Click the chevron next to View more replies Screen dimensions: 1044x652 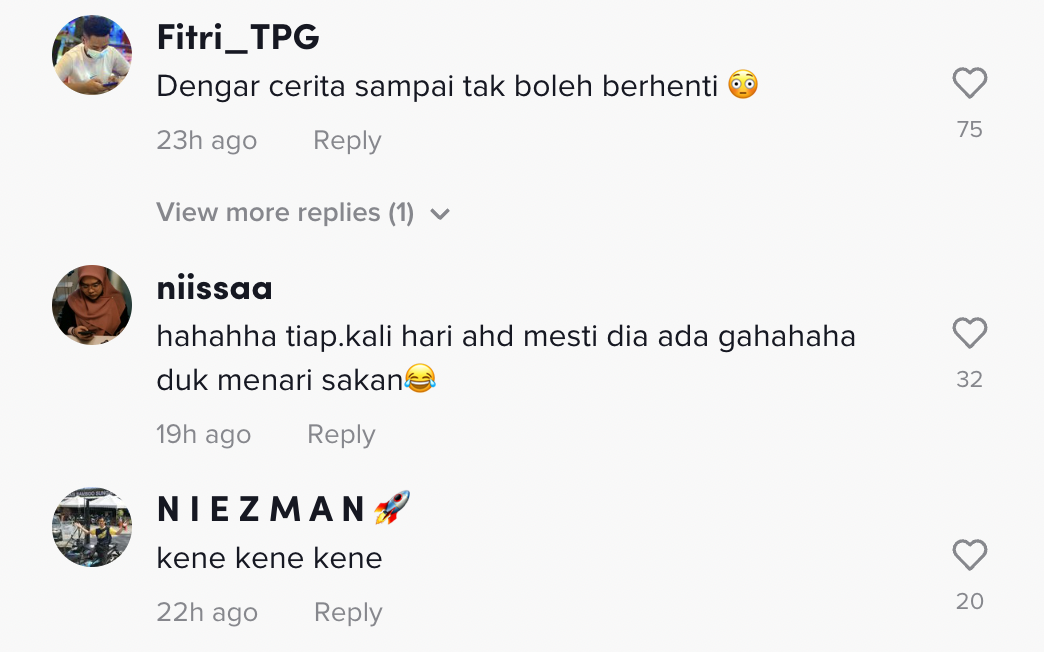tap(440, 214)
